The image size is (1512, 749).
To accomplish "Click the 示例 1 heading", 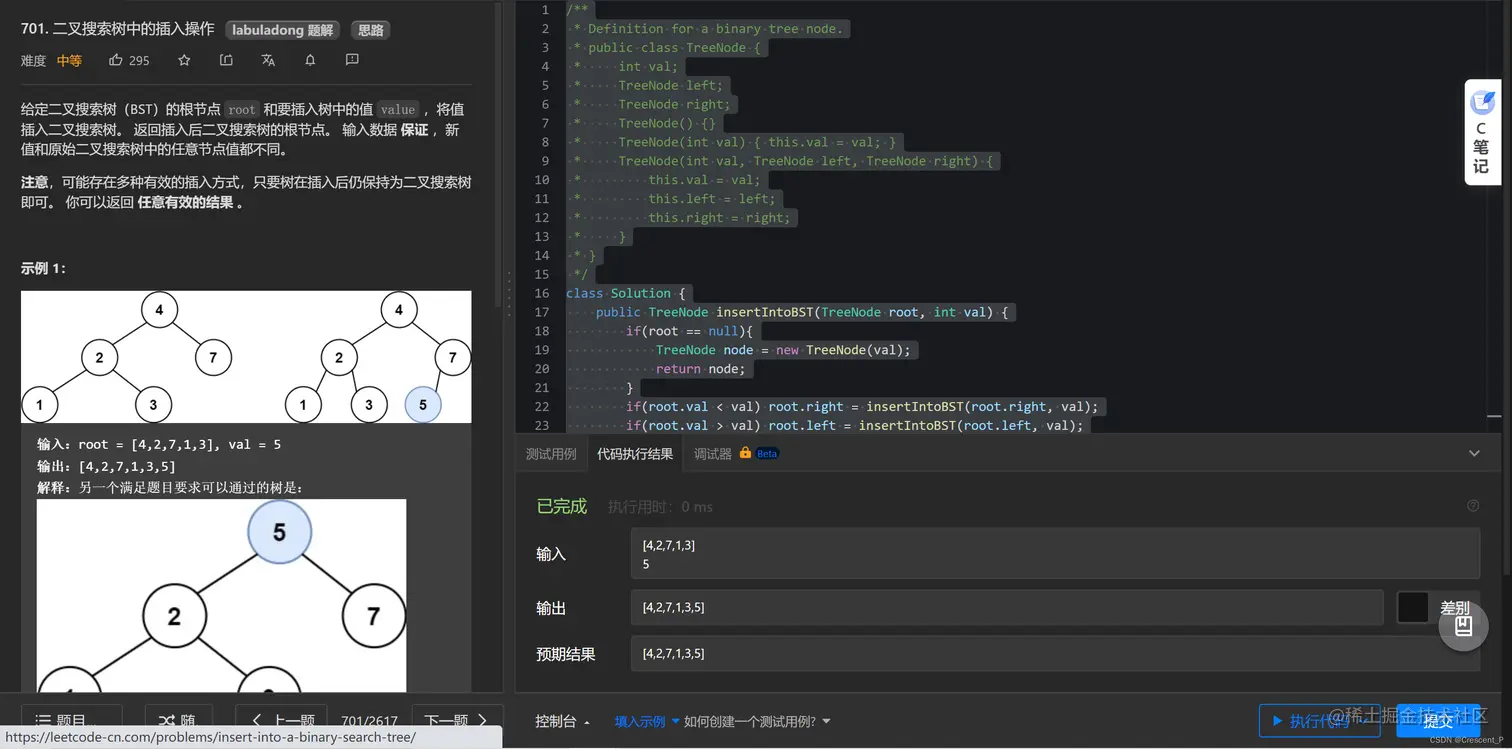I will (x=43, y=268).
